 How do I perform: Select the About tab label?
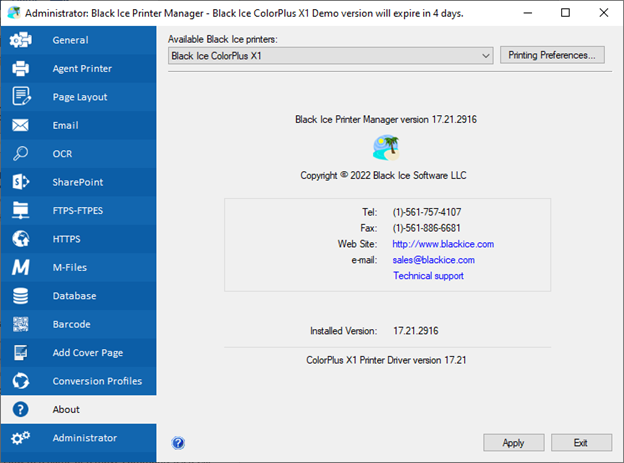pos(66,409)
